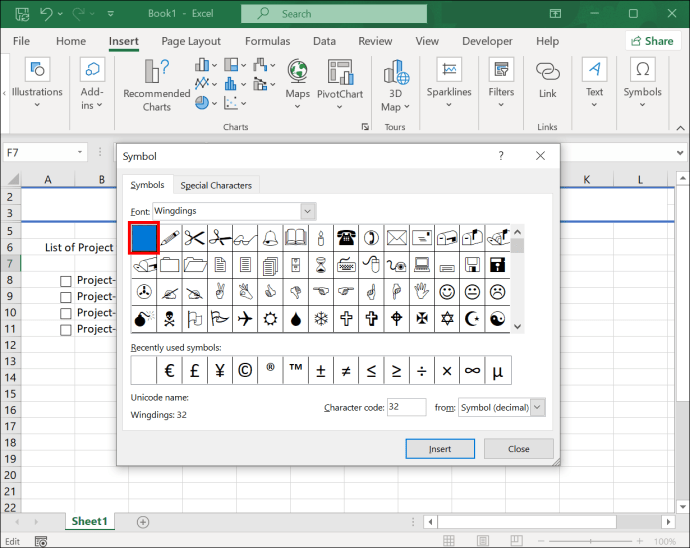Open the Home ribbon tab
The image size is (690, 548).
click(x=71, y=41)
